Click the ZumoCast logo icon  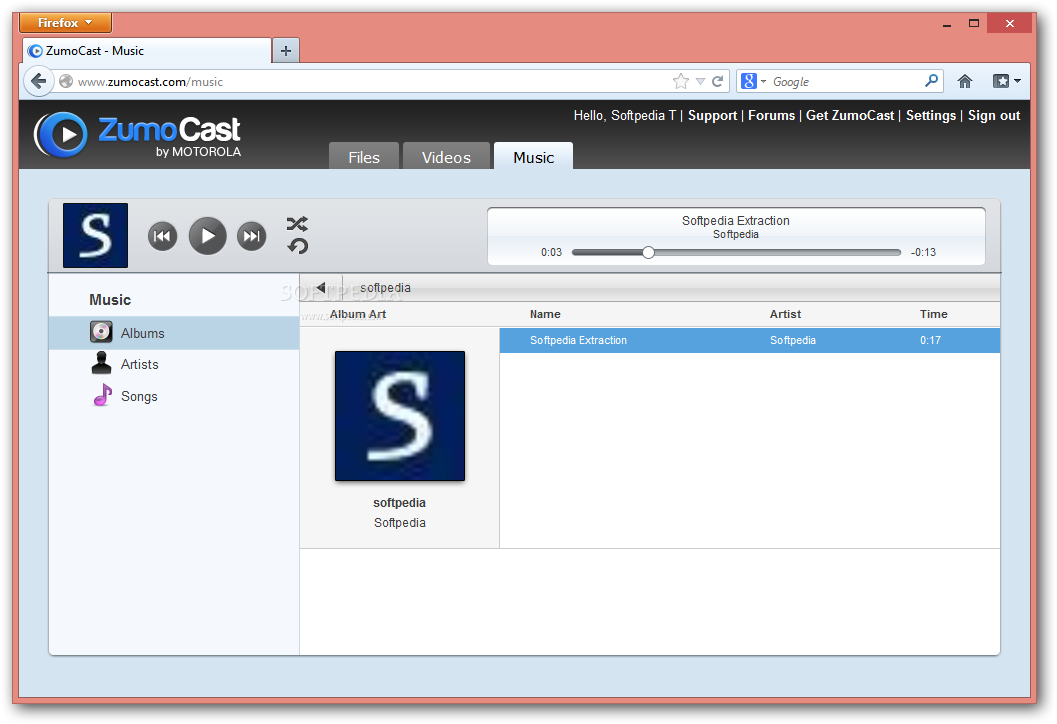tap(61, 134)
